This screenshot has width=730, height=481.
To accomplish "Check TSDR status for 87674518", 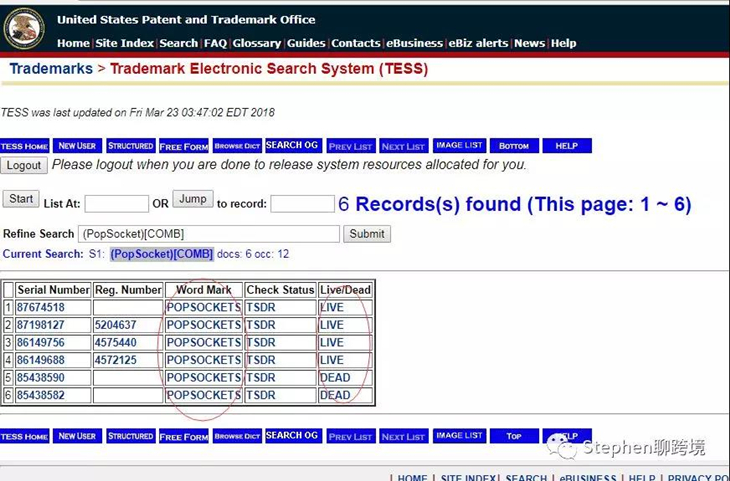I will point(261,308).
